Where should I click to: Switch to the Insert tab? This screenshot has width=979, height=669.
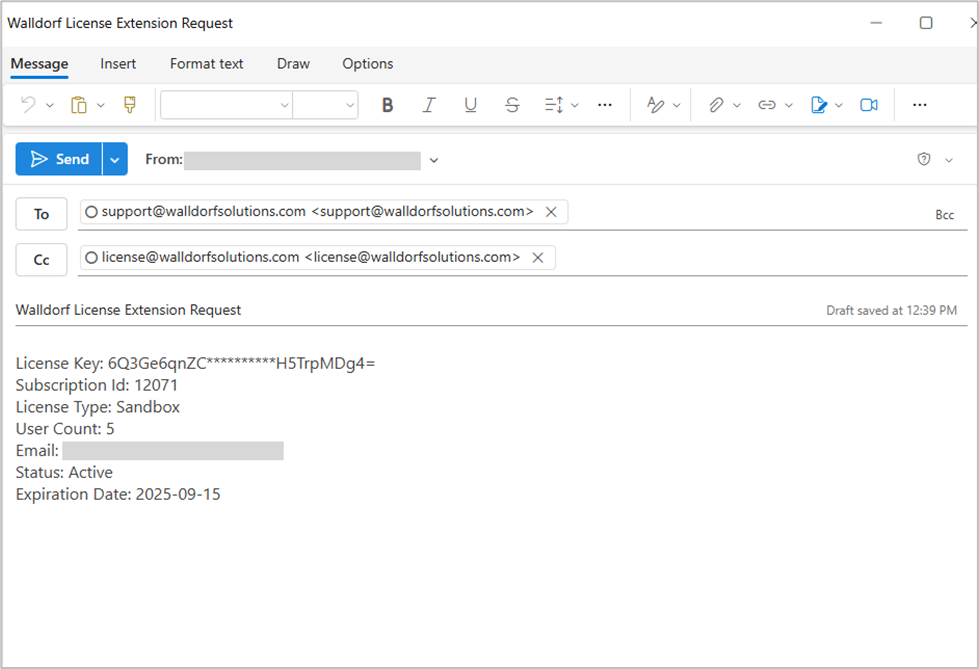pyautogui.click(x=118, y=63)
